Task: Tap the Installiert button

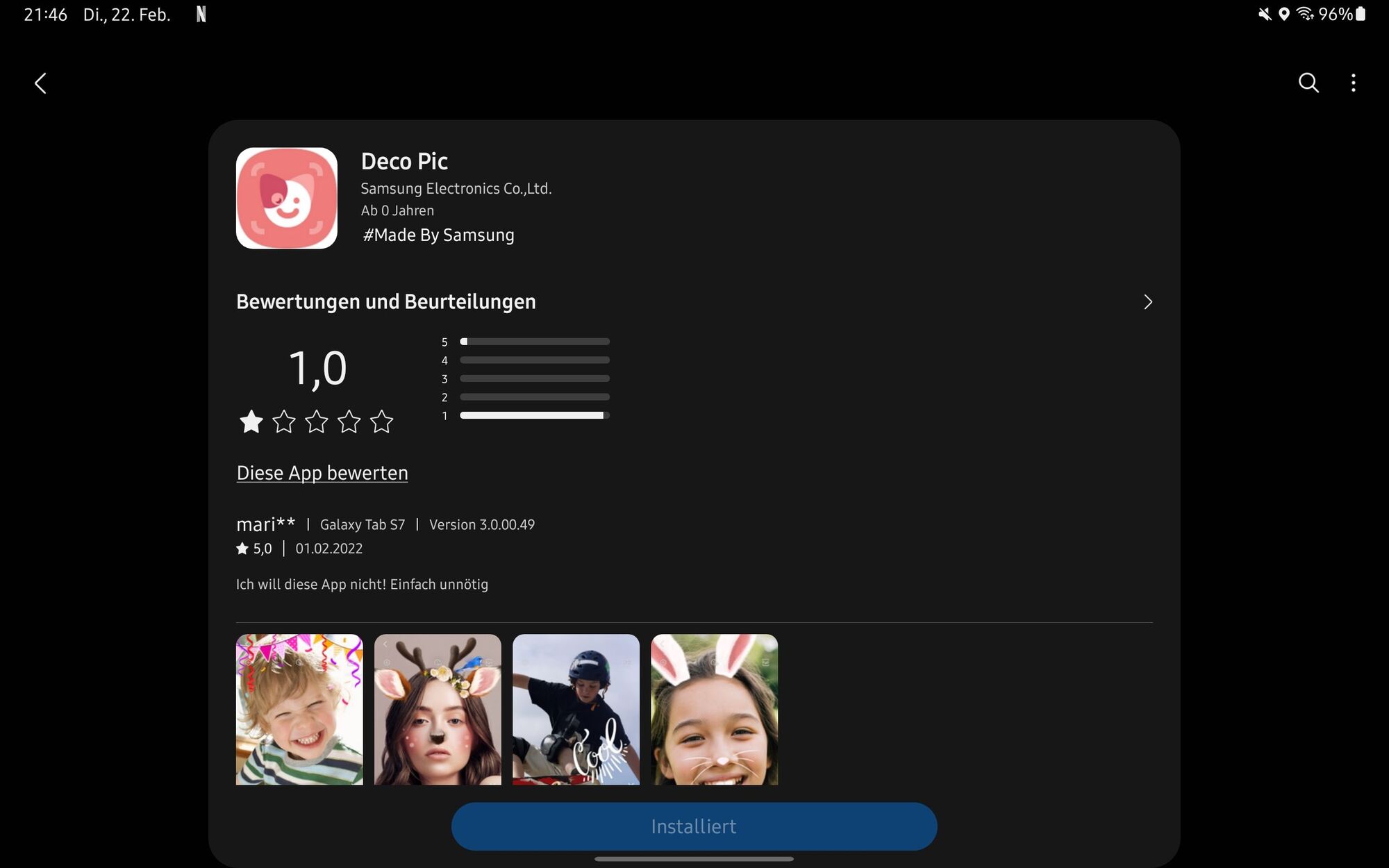Action: point(694,826)
